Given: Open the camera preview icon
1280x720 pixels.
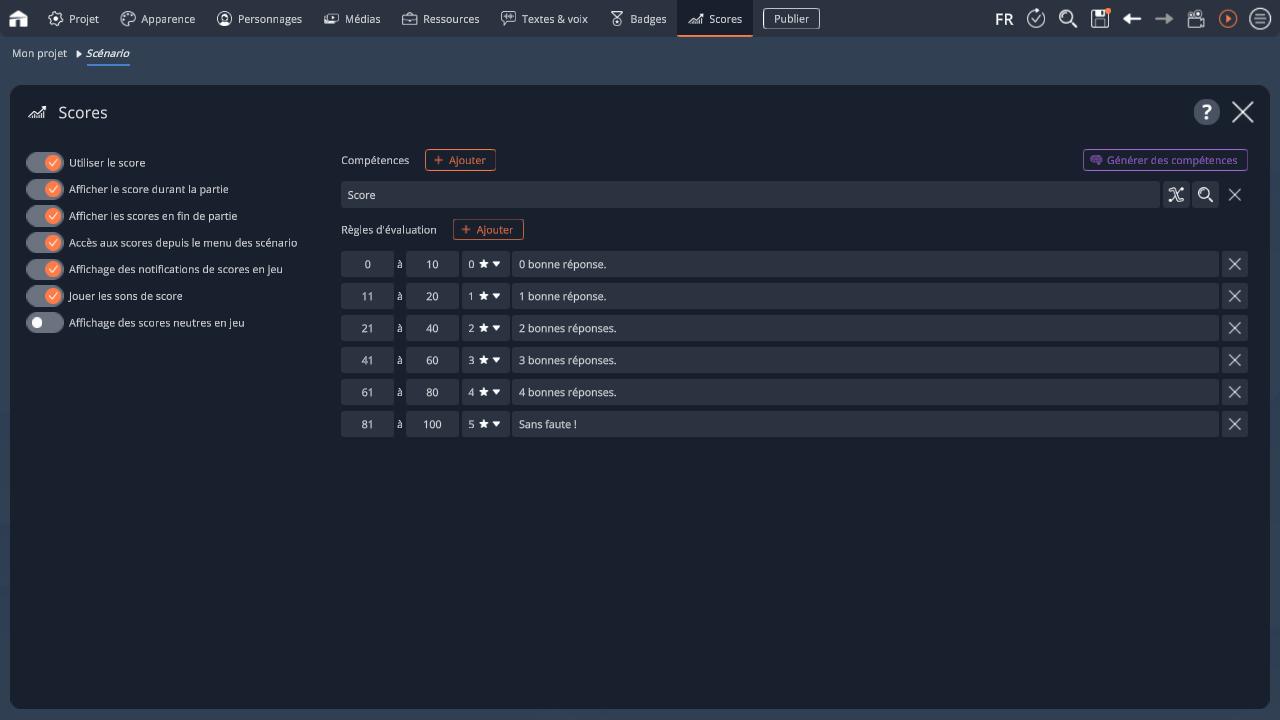Looking at the screenshot, I should click(x=1196, y=18).
